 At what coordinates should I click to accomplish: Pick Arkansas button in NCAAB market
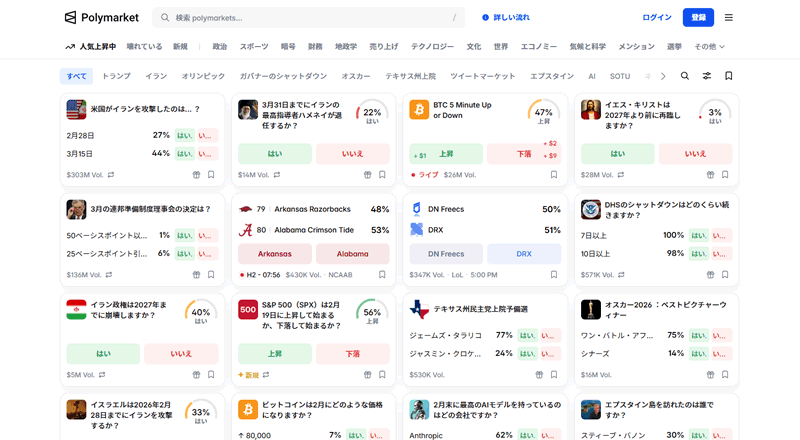[x=275, y=254]
